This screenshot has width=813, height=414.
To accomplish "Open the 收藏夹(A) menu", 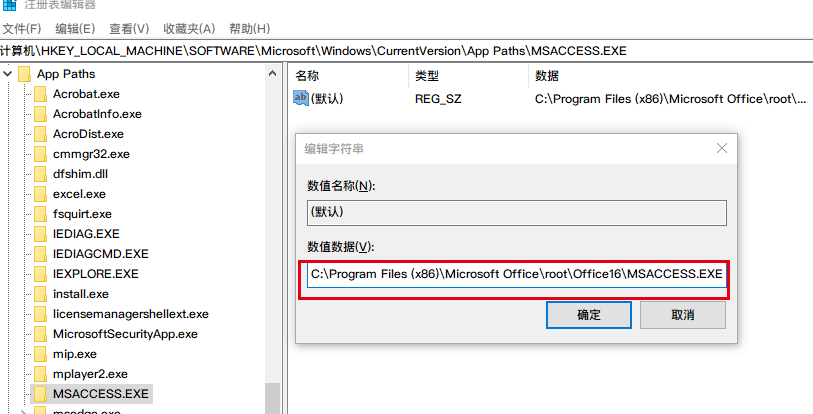I will pyautogui.click(x=189, y=28).
